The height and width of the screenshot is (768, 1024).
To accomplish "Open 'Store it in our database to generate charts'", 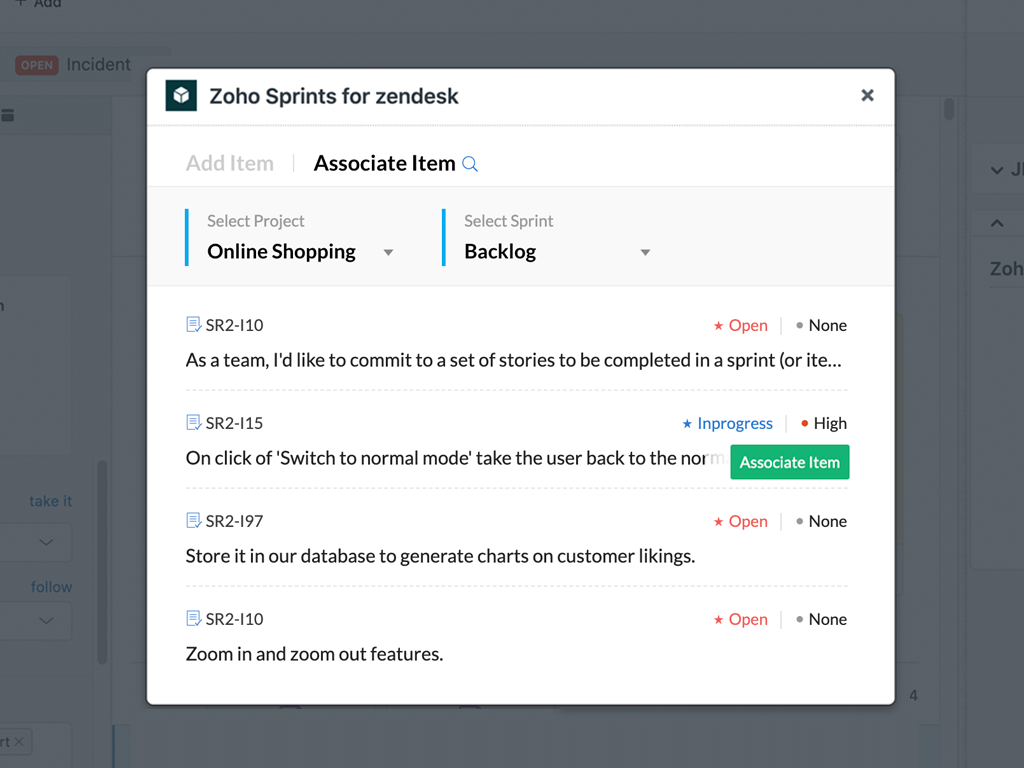I will point(440,556).
